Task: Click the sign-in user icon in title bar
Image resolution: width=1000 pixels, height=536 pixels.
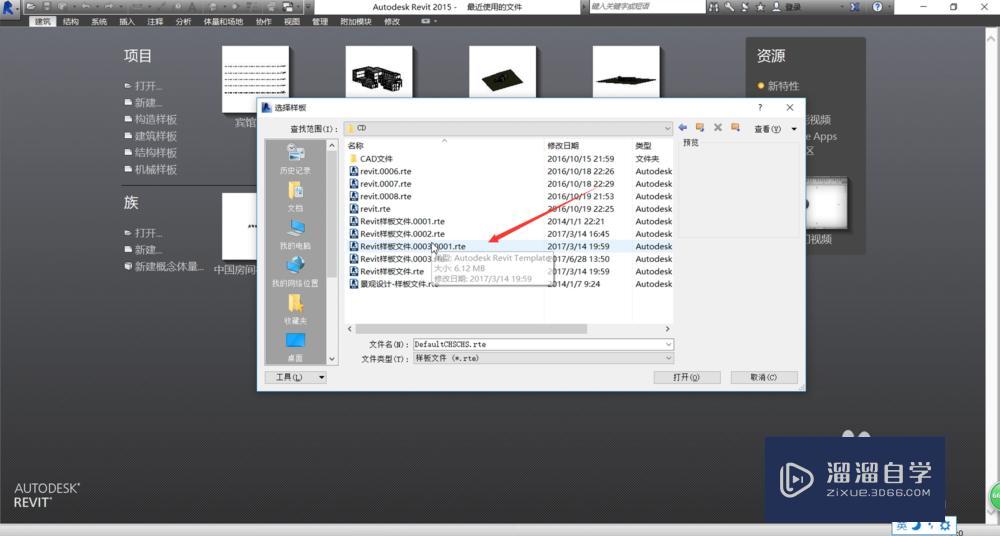Action: point(776,7)
